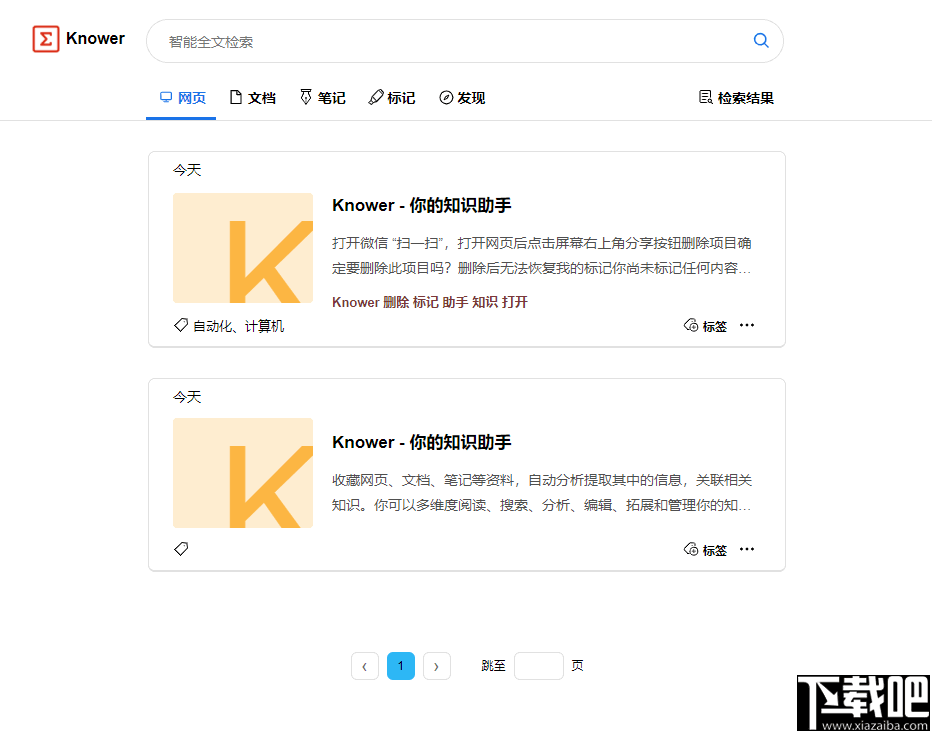Image resolution: width=932 pixels, height=731 pixels.
Task: Open the second card's title about 收藏网页
Action: 421,442
